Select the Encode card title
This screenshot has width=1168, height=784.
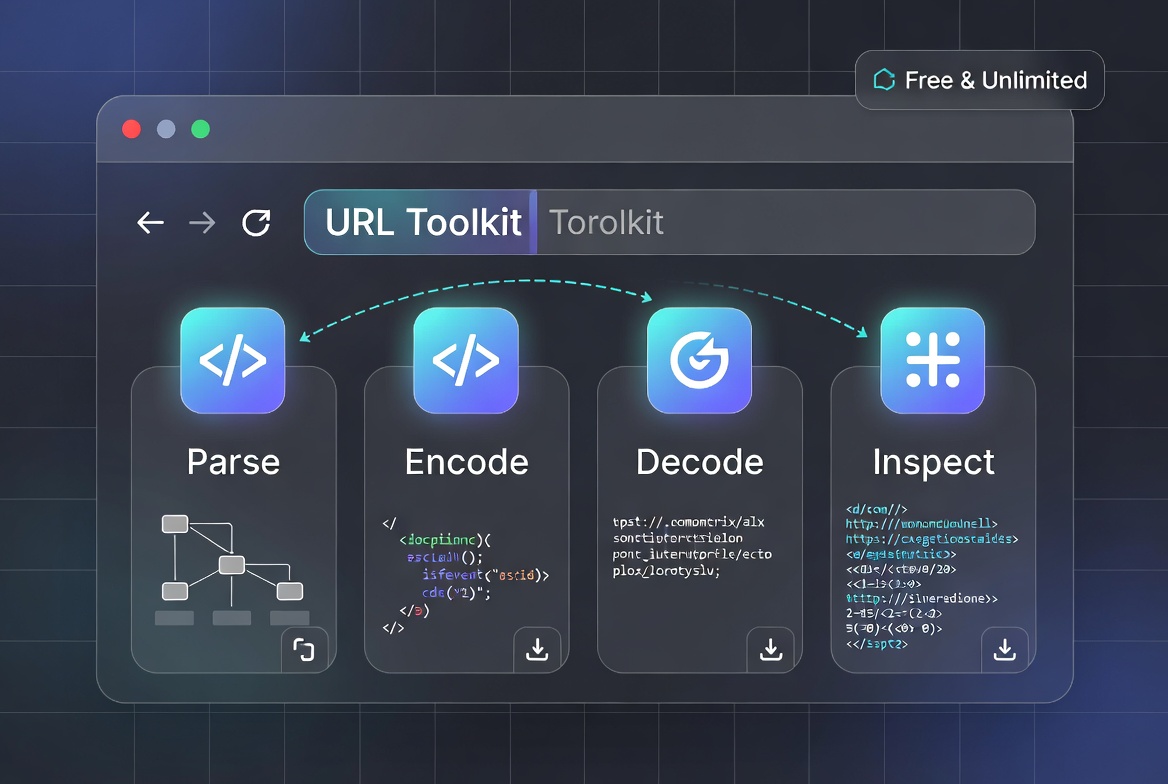coord(466,462)
